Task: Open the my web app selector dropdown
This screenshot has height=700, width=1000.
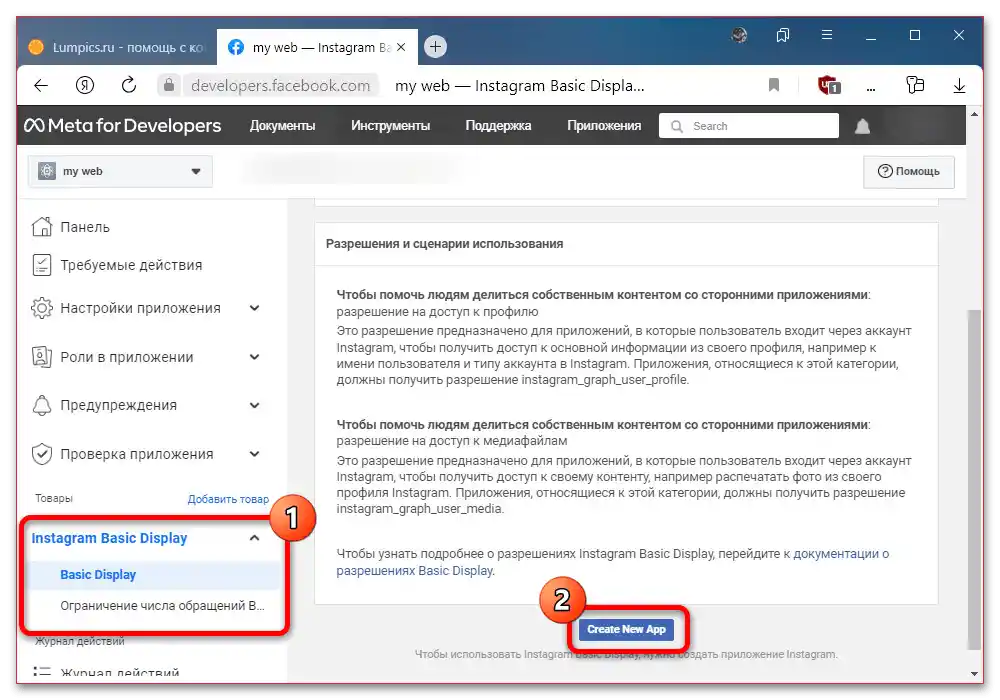Action: [118, 171]
